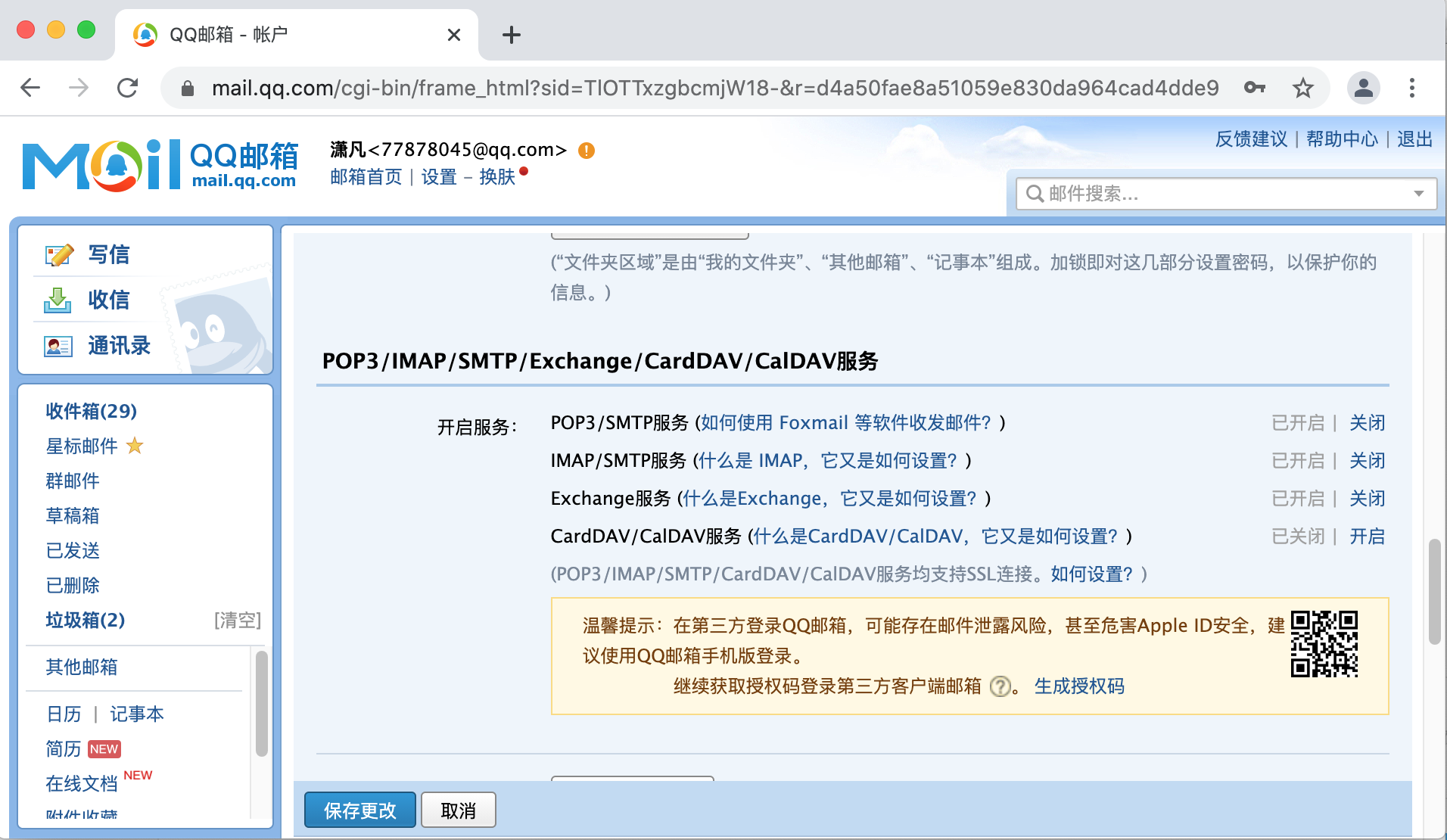1447x840 pixels.
Task: Open 反馈建议 link
Action: tap(1251, 139)
